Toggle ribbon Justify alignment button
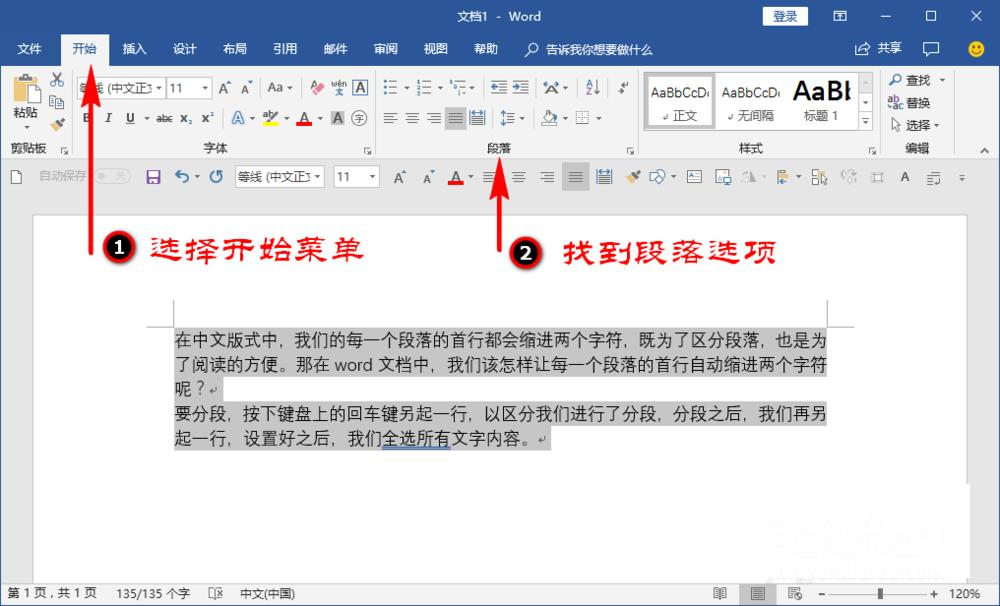The image size is (1000, 606). [x=455, y=118]
